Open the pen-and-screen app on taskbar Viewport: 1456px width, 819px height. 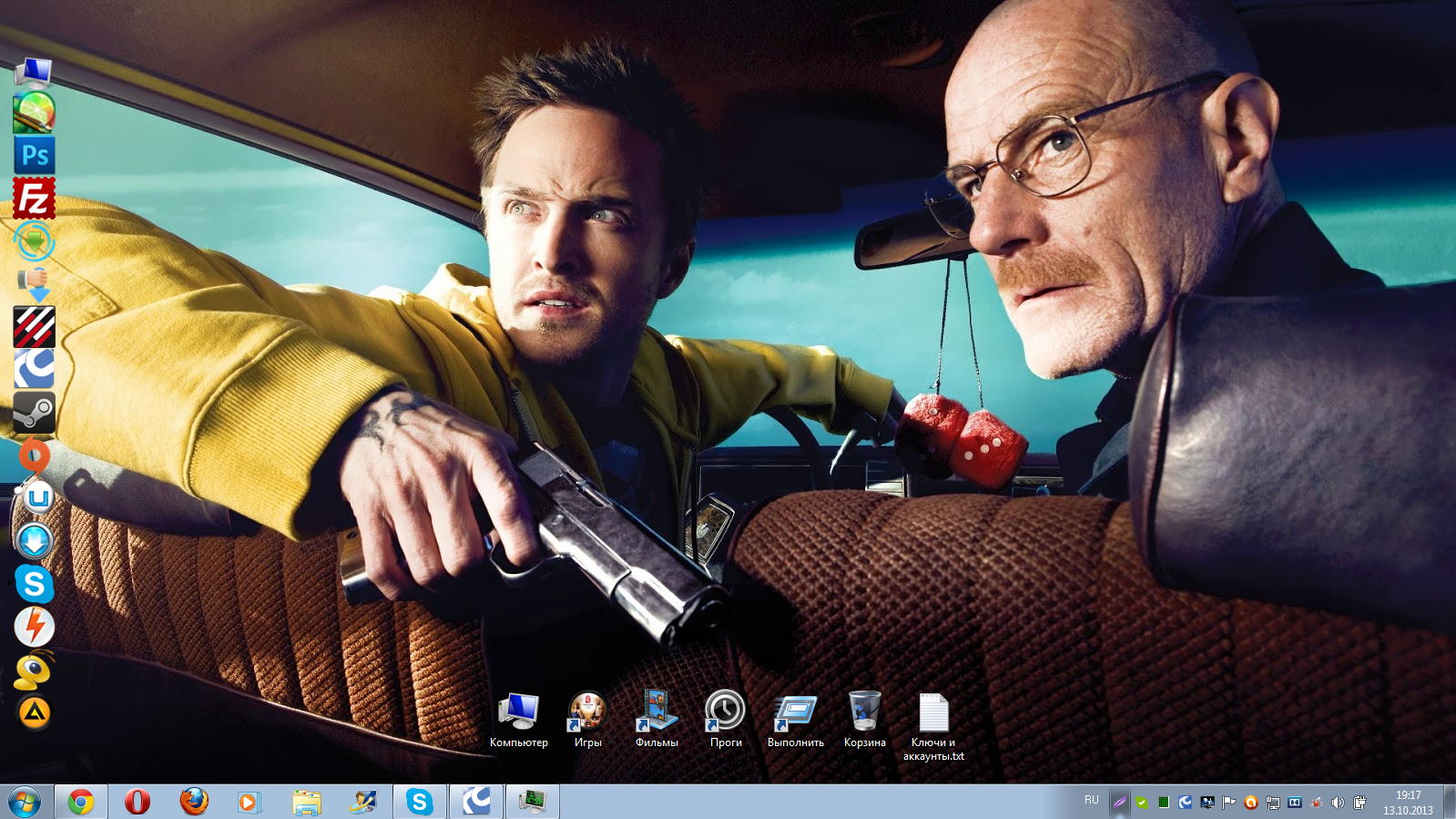(363, 802)
